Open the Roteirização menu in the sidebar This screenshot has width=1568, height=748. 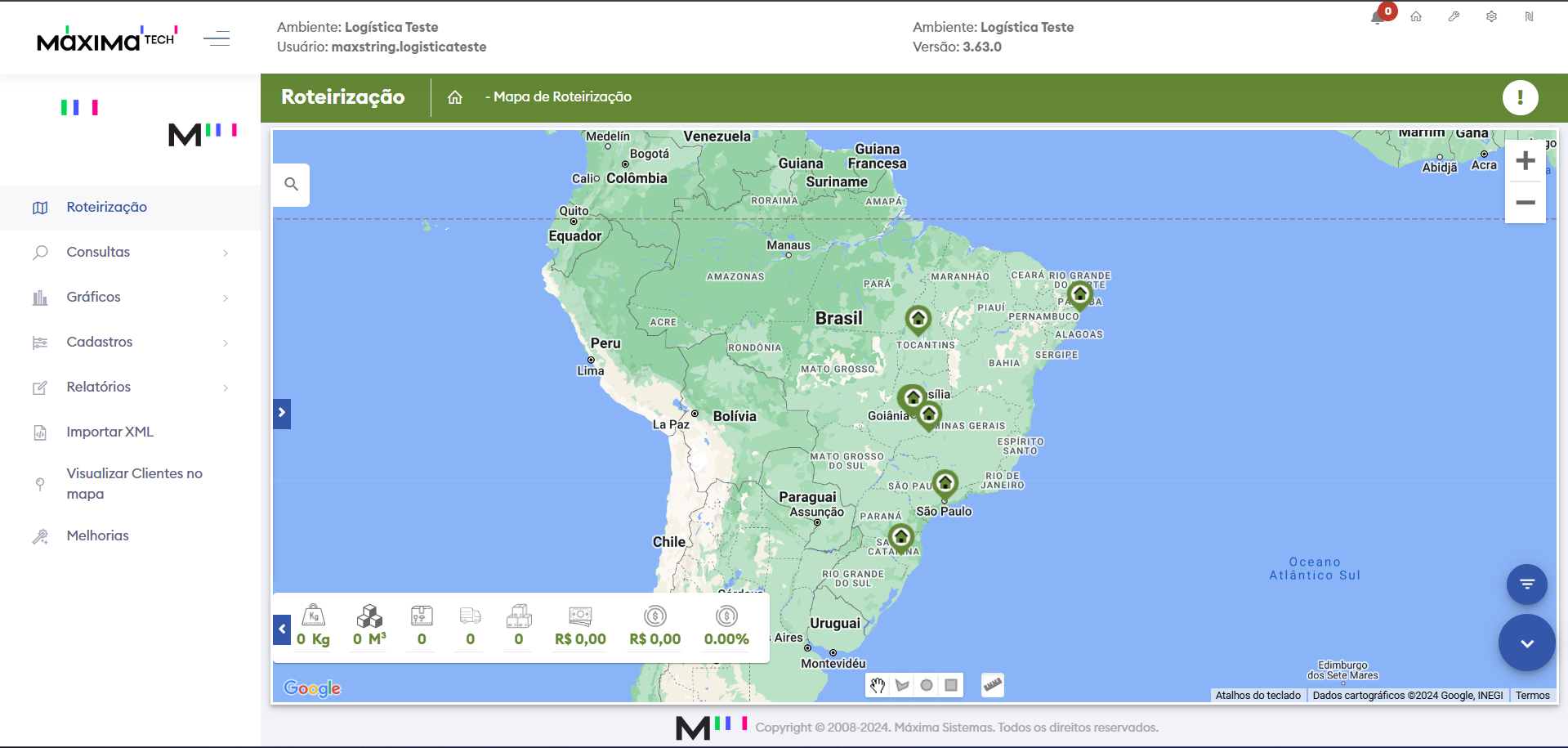(x=130, y=208)
